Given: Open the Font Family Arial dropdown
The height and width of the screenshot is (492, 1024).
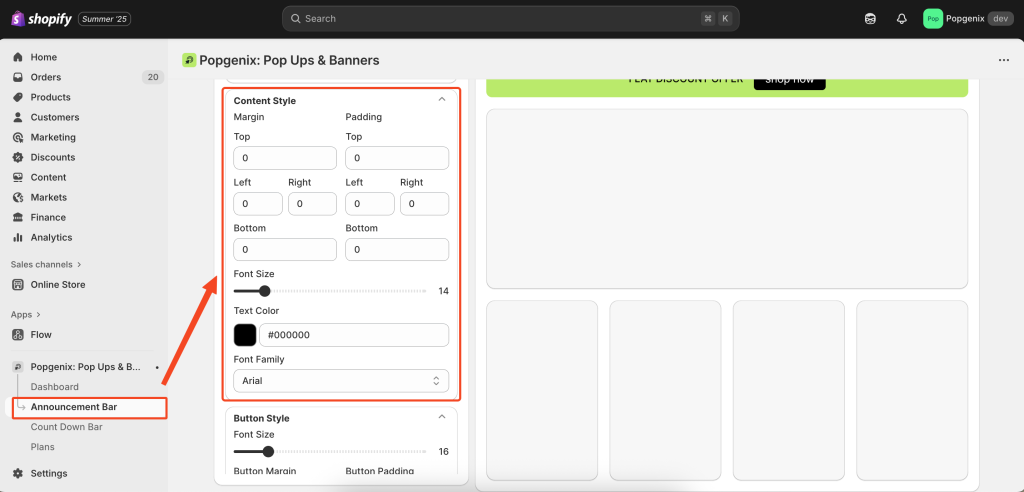Looking at the screenshot, I should click(x=341, y=380).
